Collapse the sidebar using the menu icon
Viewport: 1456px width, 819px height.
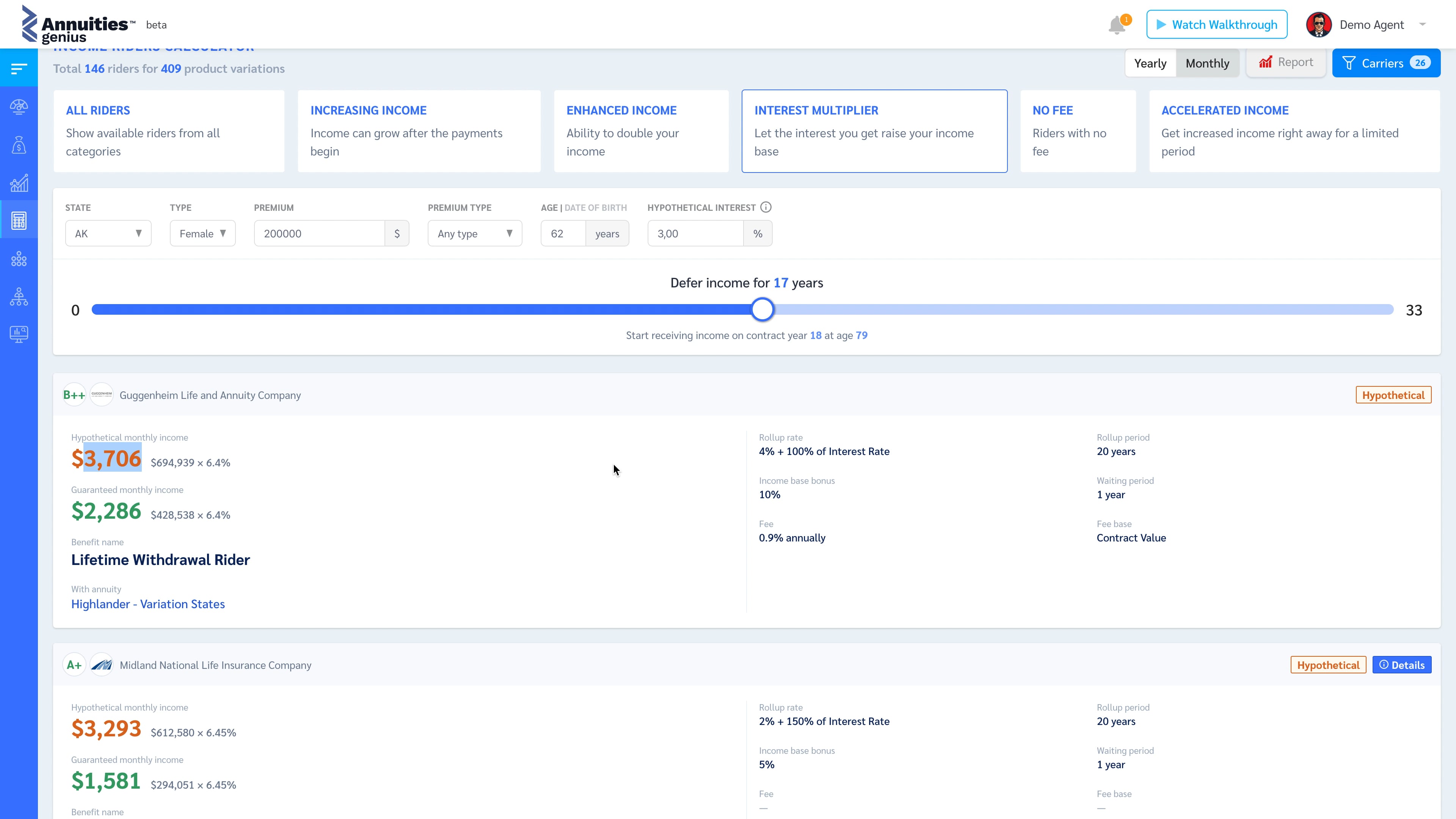click(x=19, y=68)
